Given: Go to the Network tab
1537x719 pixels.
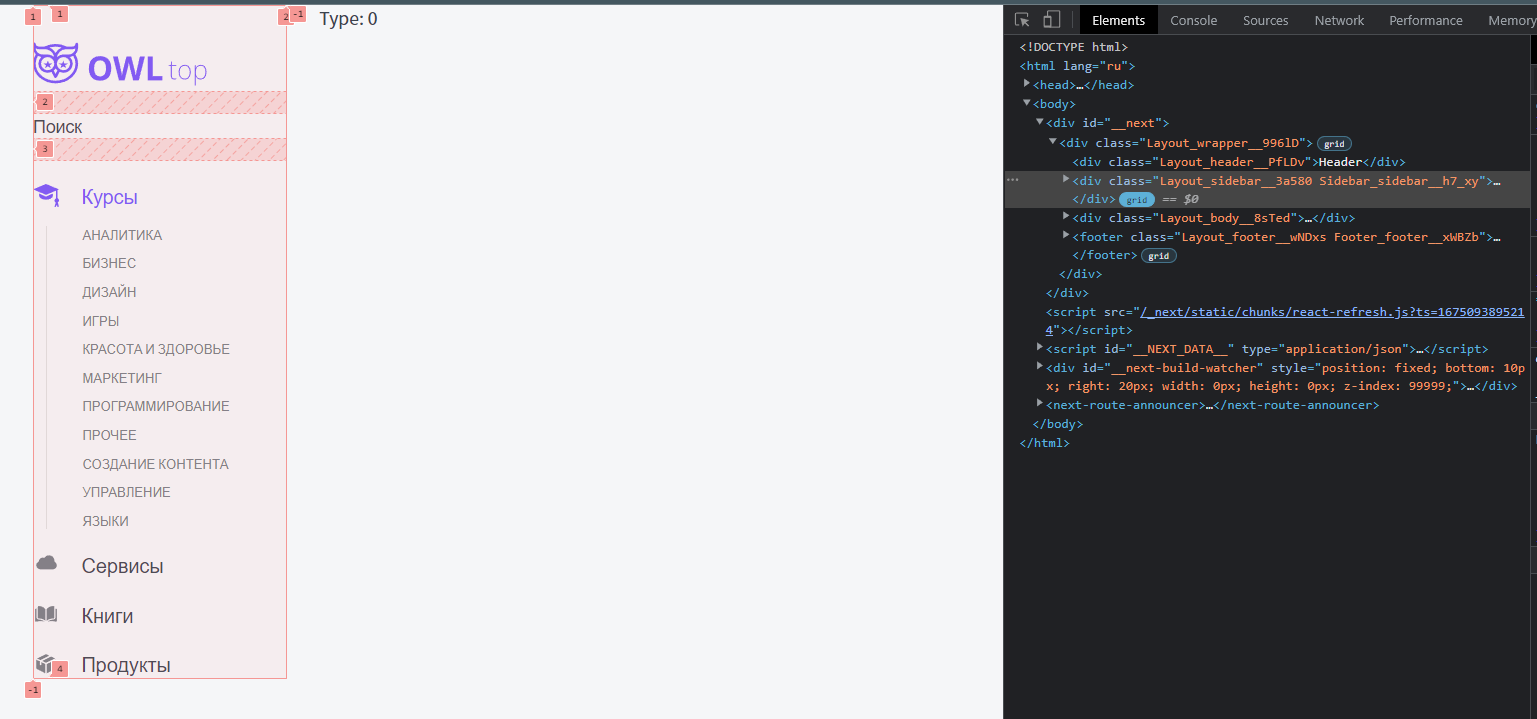Looking at the screenshot, I should [x=1339, y=20].
